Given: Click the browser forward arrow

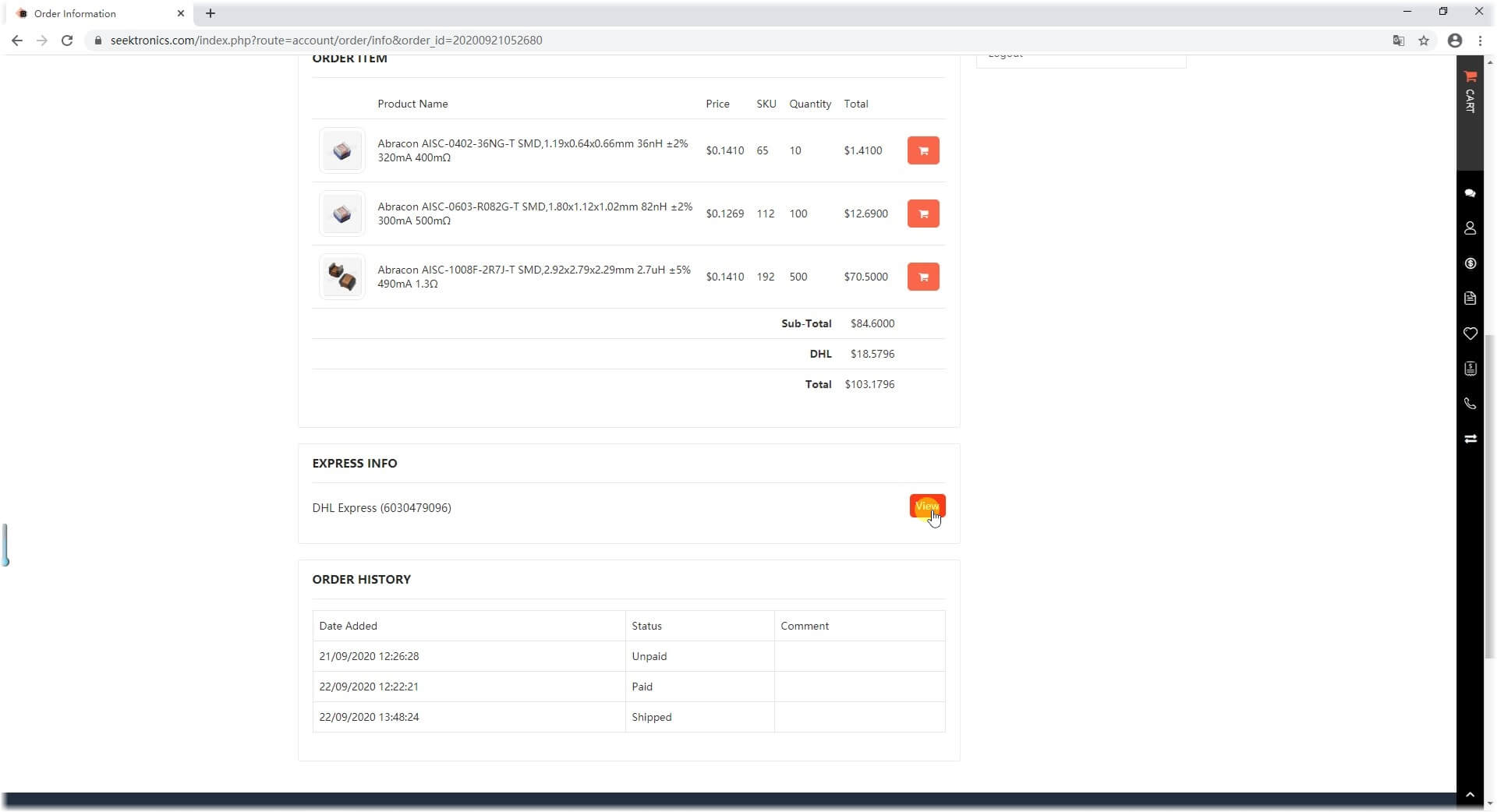Looking at the screenshot, I should [42, 41].
